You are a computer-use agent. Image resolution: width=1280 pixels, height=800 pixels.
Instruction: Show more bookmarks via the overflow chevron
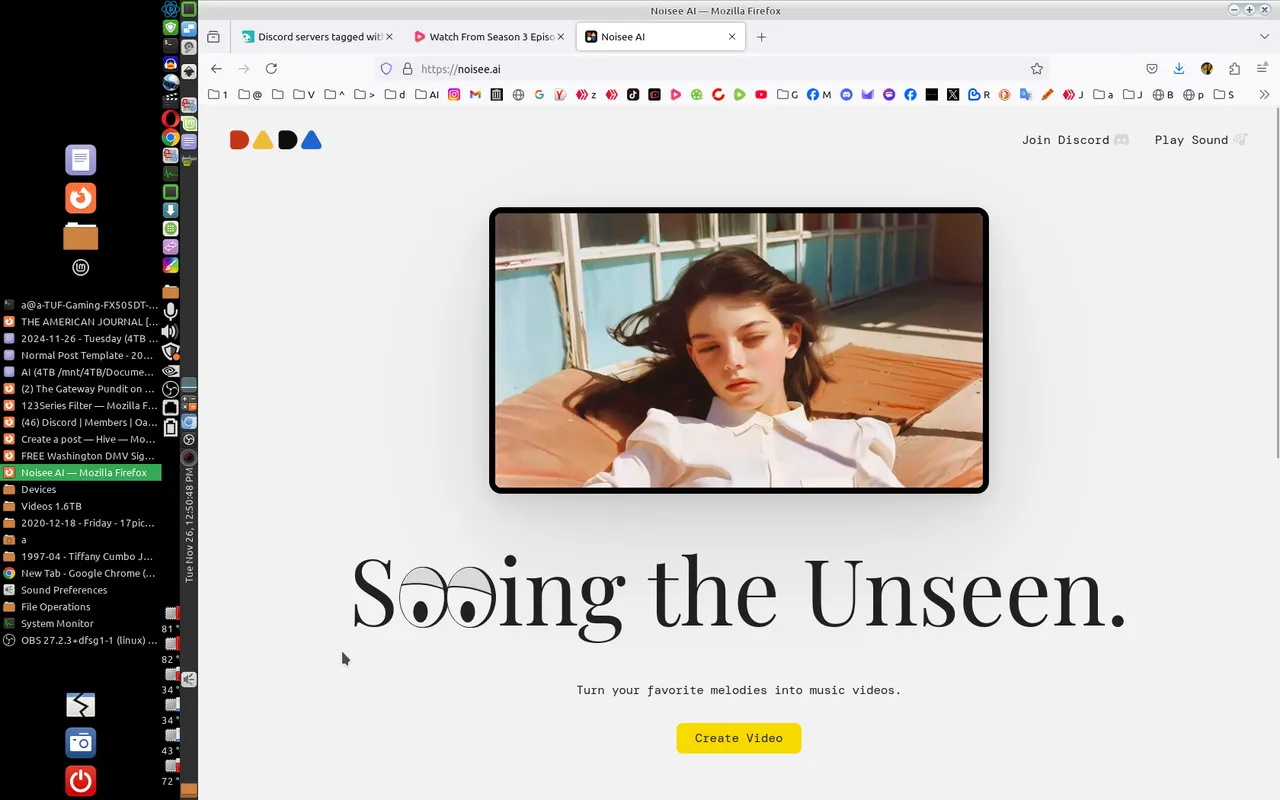pos(1264,95)
